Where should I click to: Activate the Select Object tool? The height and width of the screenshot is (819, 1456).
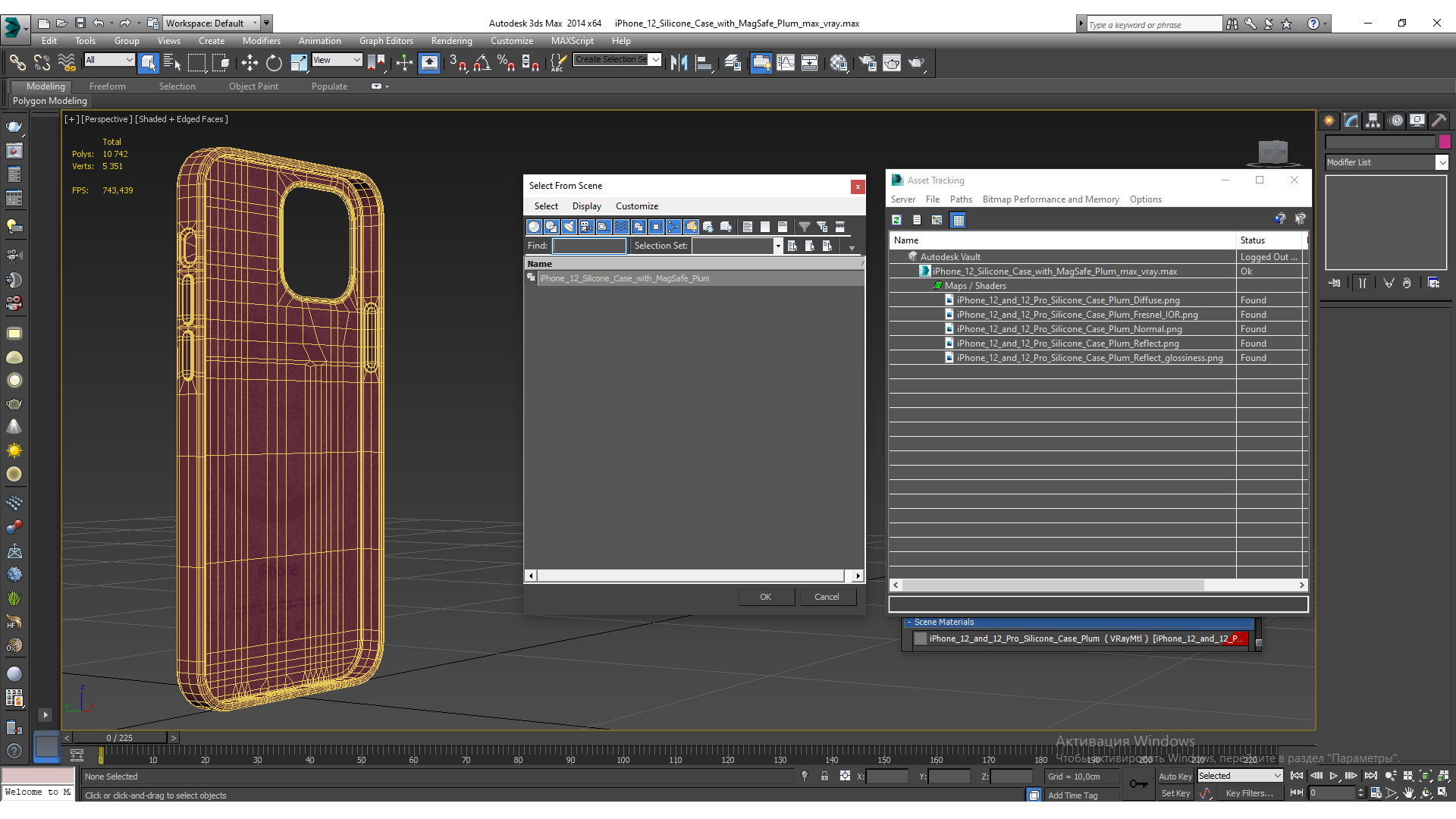149,63
